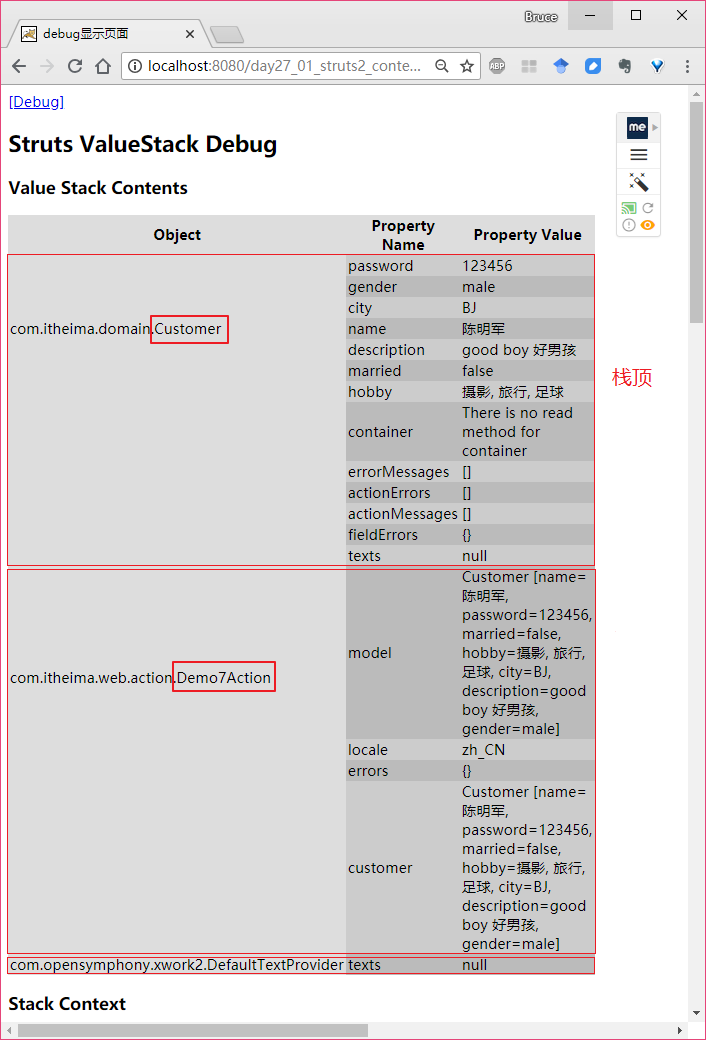Open the Chrome three-dot menu

[x=687, y=66]
